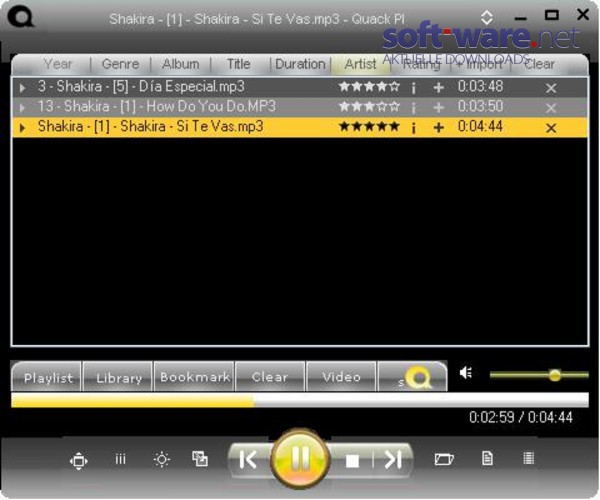Open the Library tab

click(118, 376)
